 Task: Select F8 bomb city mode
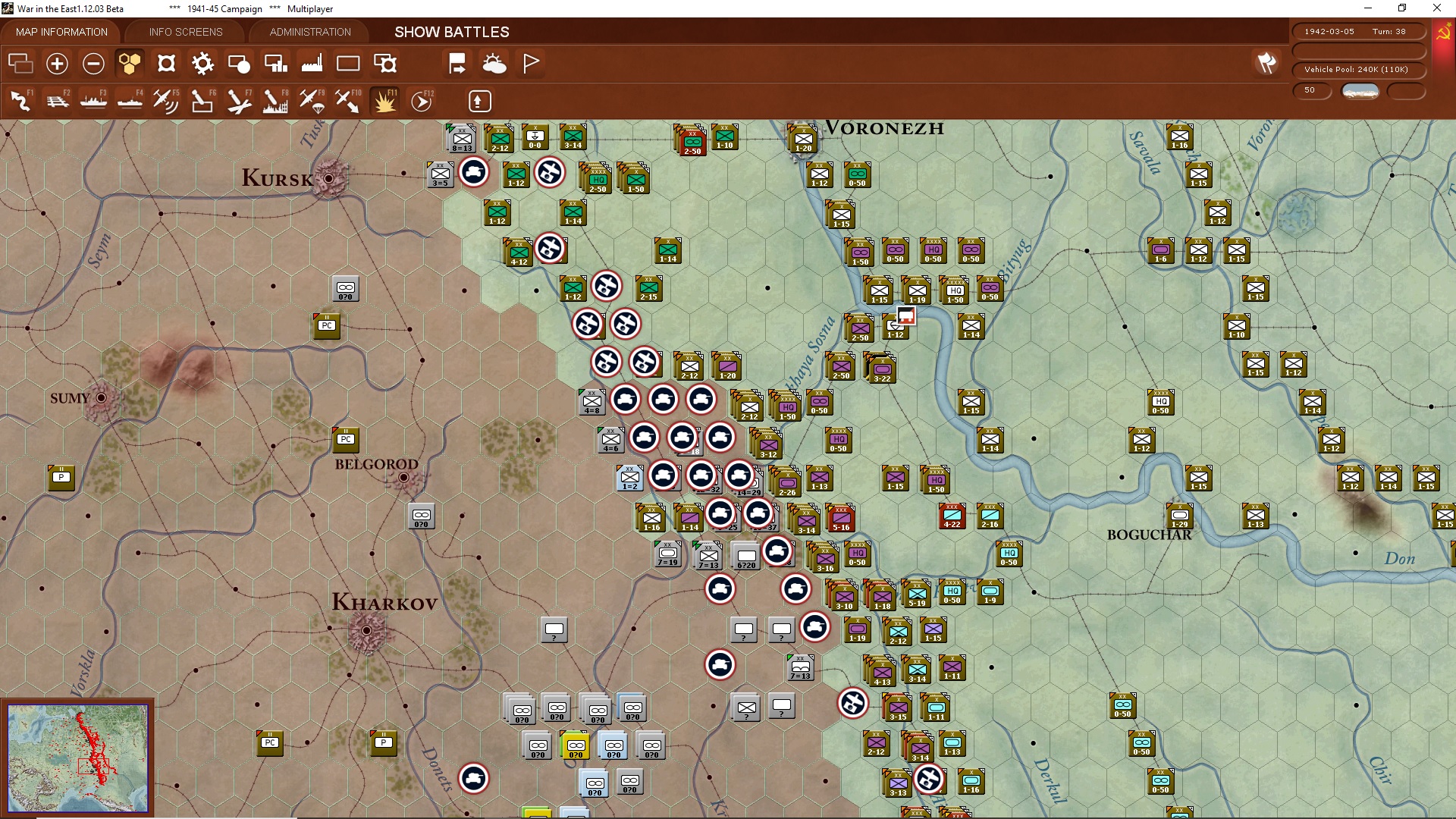[275, 101]
